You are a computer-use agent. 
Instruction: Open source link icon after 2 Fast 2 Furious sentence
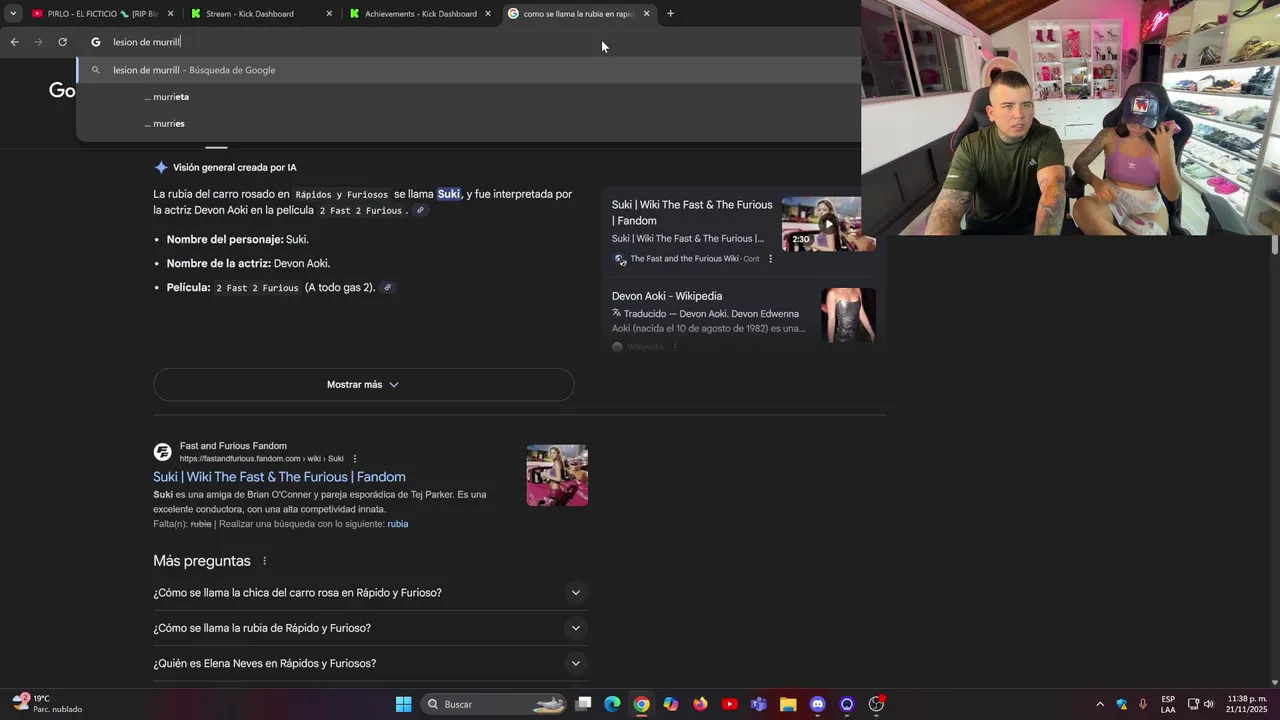coord(421,211)
